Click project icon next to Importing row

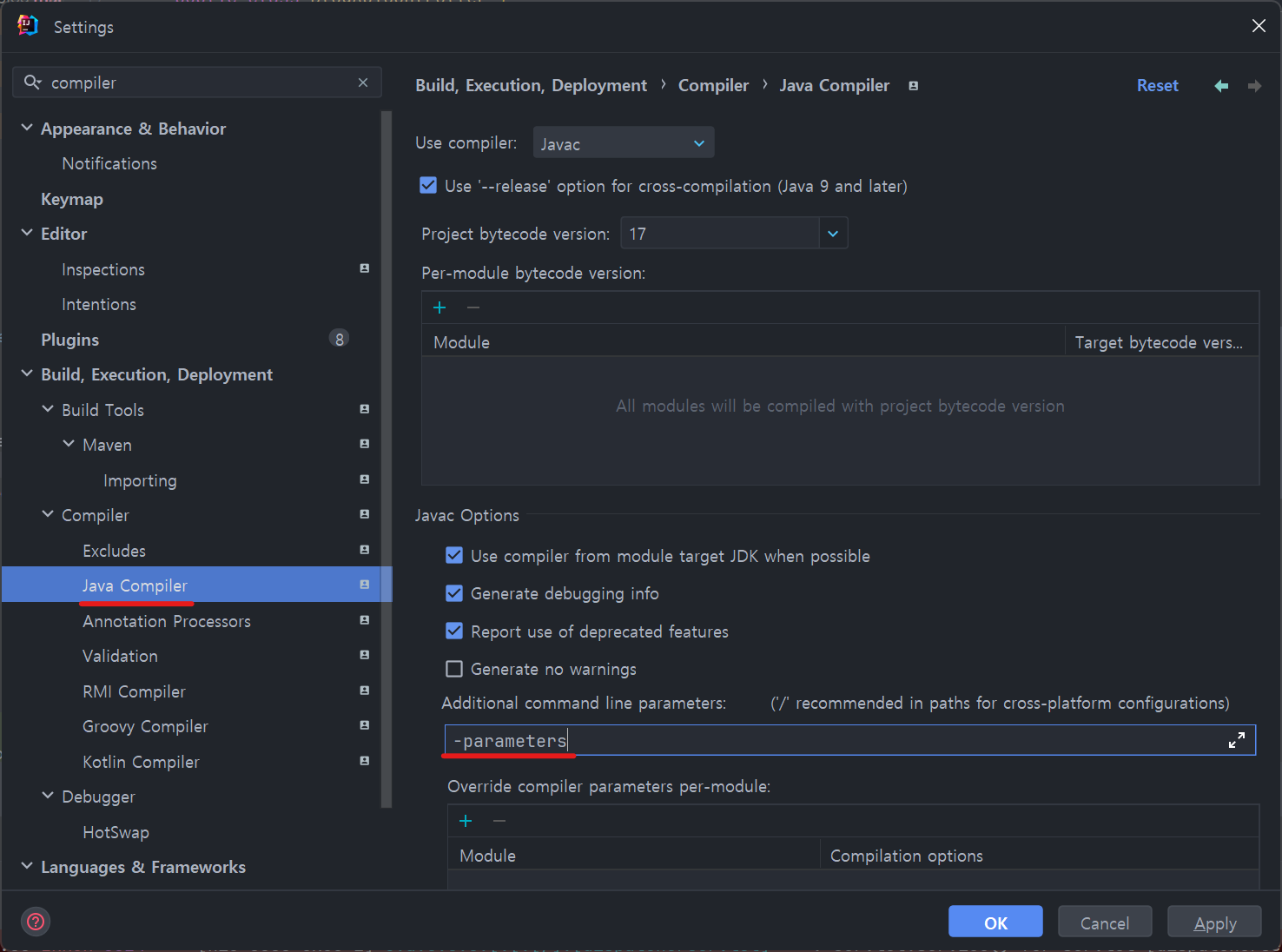coord(365,479)
